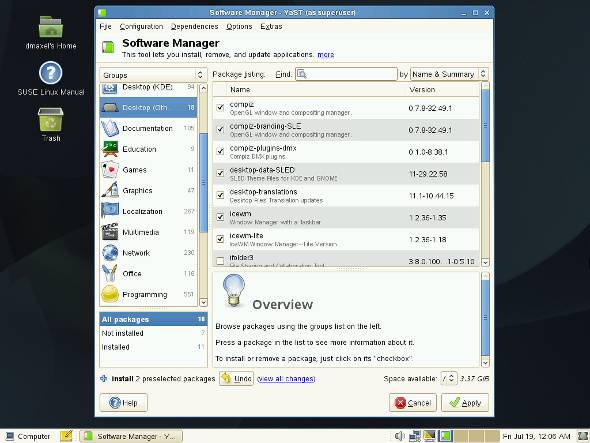Image resolution: width=590 pixels, height=443 pixels.
Task: Open the Trash desktop icon
Action: (50, 120)
